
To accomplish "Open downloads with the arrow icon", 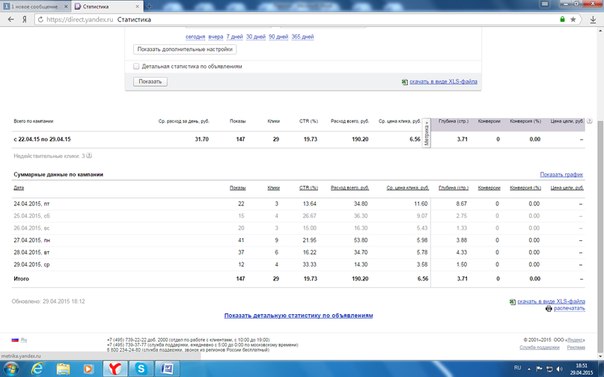I will (593, 20).
